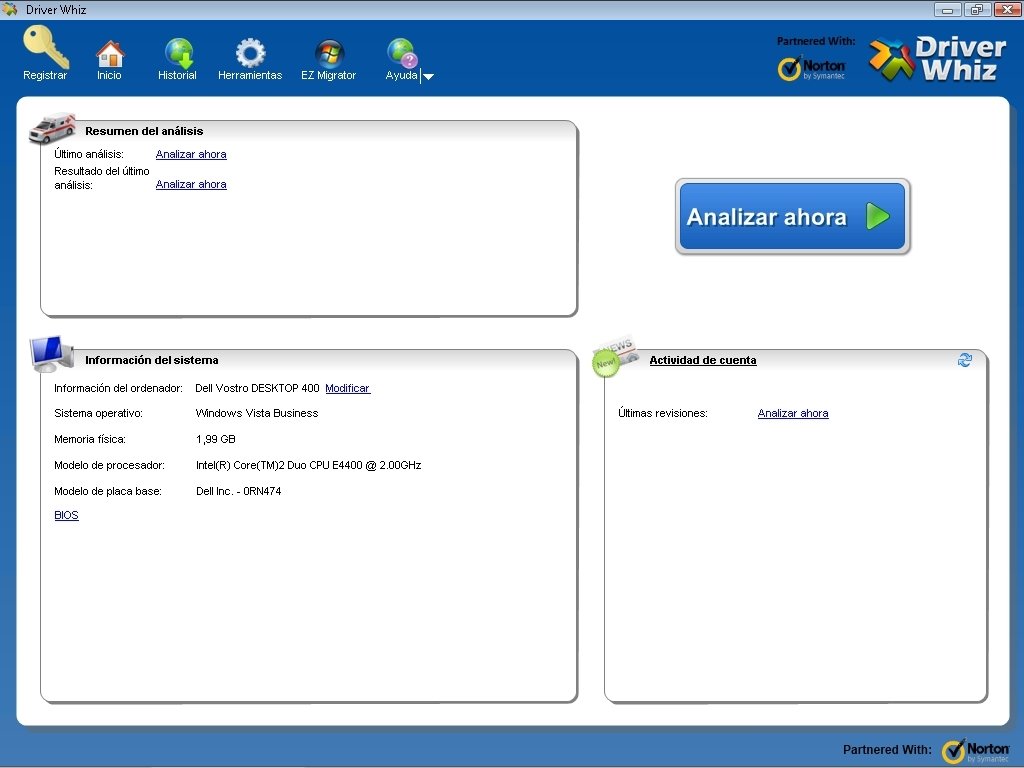Minimize the Driver Whiz window
The height and width of the screenshot is (768, 1024).
tap(948, 9)
